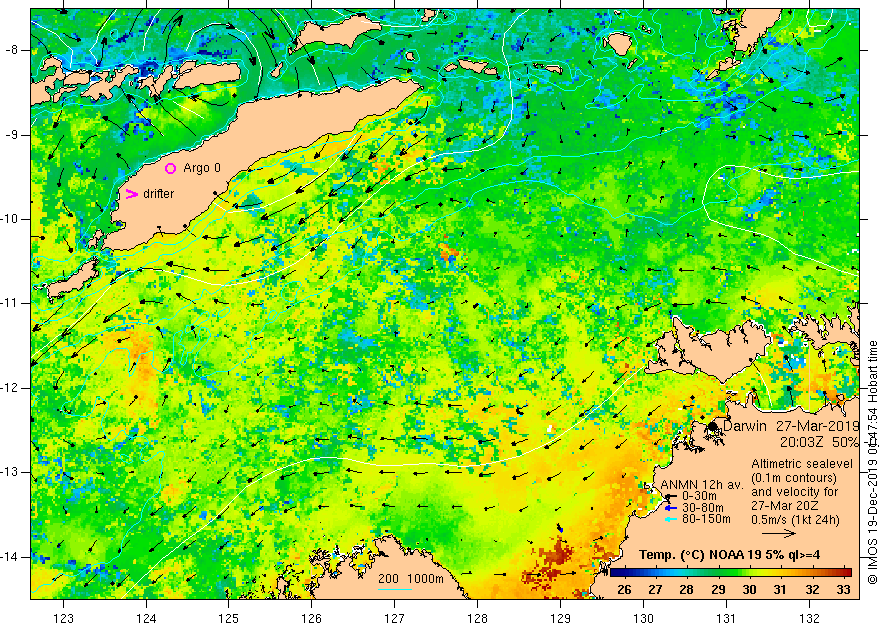Click the black Darwin location dot
880x630 pixels.
tap(713, 426)
